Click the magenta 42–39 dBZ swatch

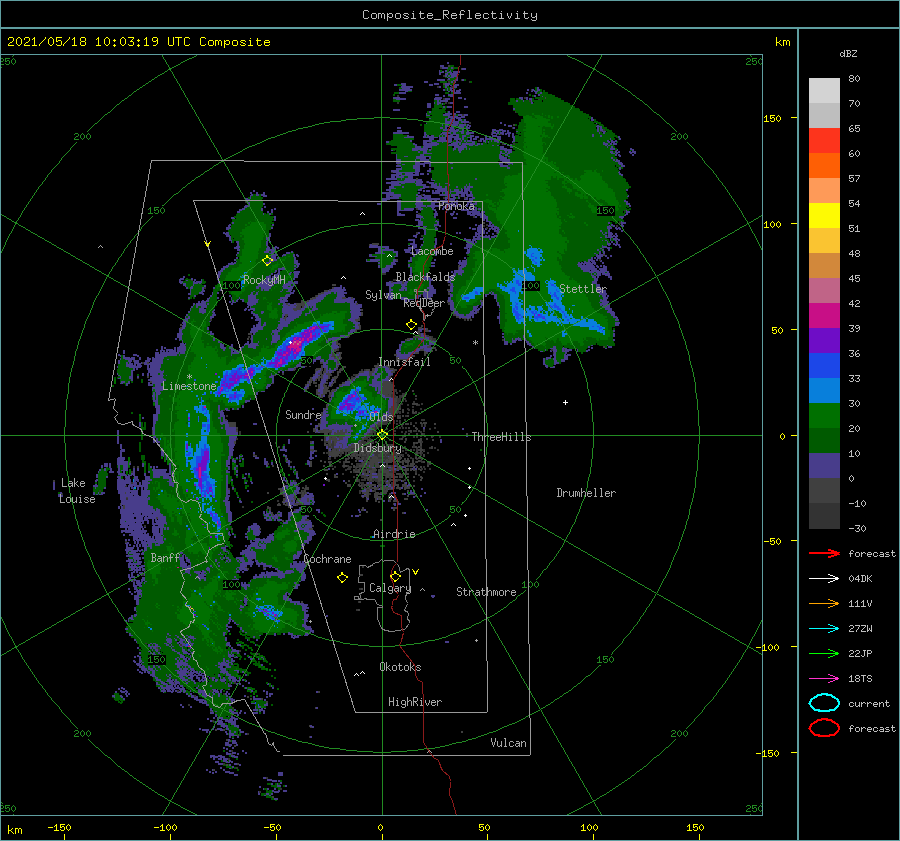pyautogui.click(x=824, y=316)
